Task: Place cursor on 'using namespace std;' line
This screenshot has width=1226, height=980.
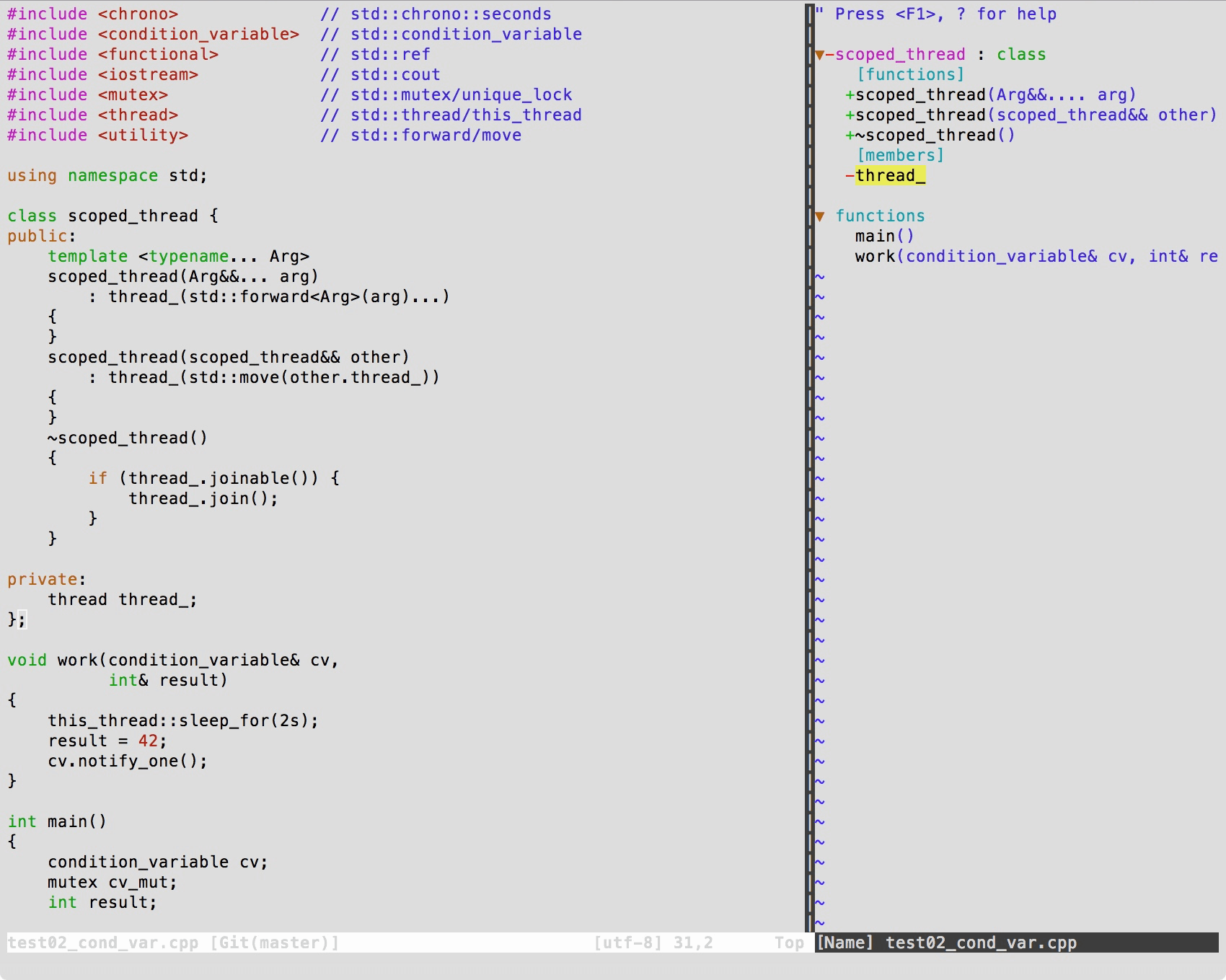Action: [x=107, y=176]
